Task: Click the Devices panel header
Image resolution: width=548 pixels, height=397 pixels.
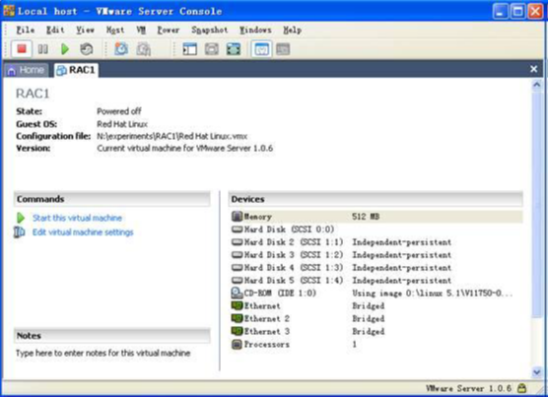Action: pyautogui.click(x=376, y=199)
